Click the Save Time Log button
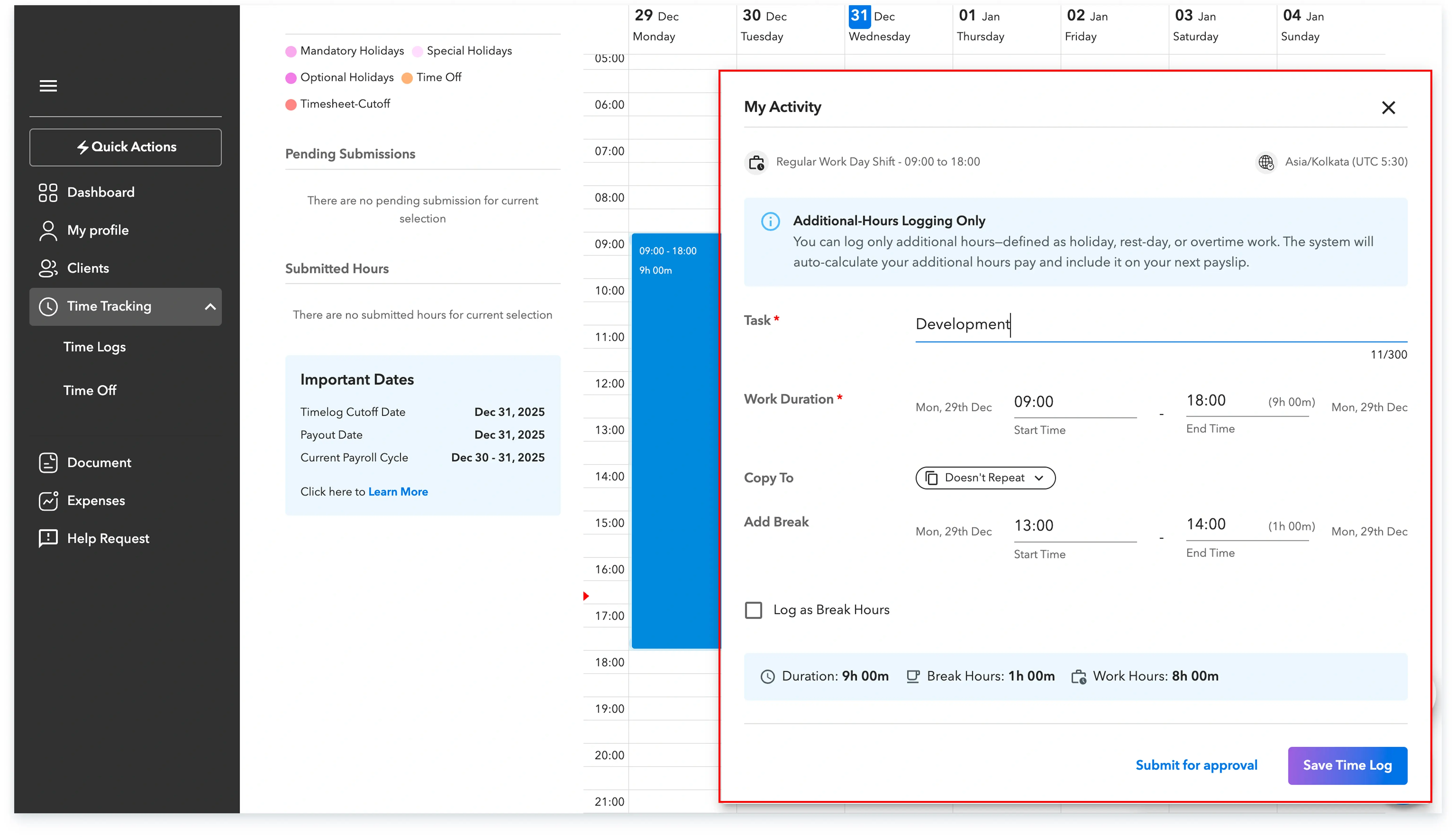 click(1347, 765)
